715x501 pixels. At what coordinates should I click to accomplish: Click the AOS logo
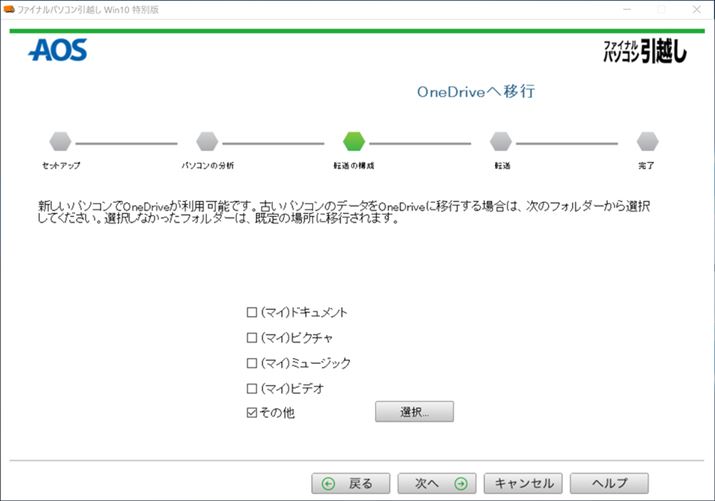tap(58, 50)
